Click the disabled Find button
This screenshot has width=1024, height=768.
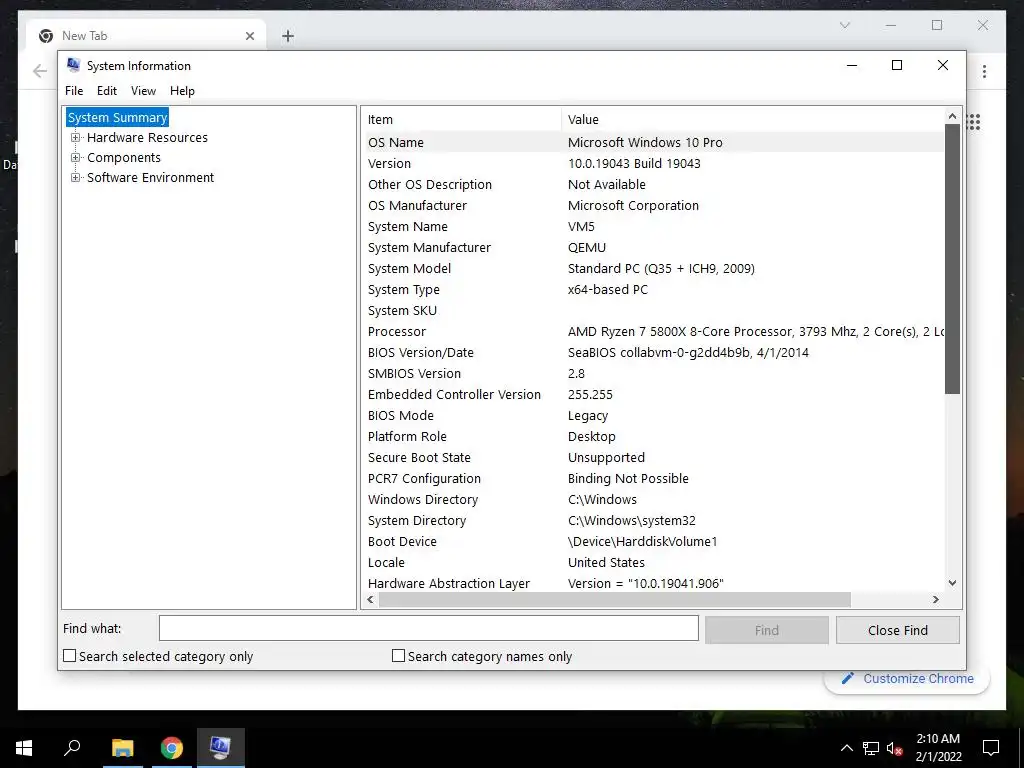click(767, 630)
